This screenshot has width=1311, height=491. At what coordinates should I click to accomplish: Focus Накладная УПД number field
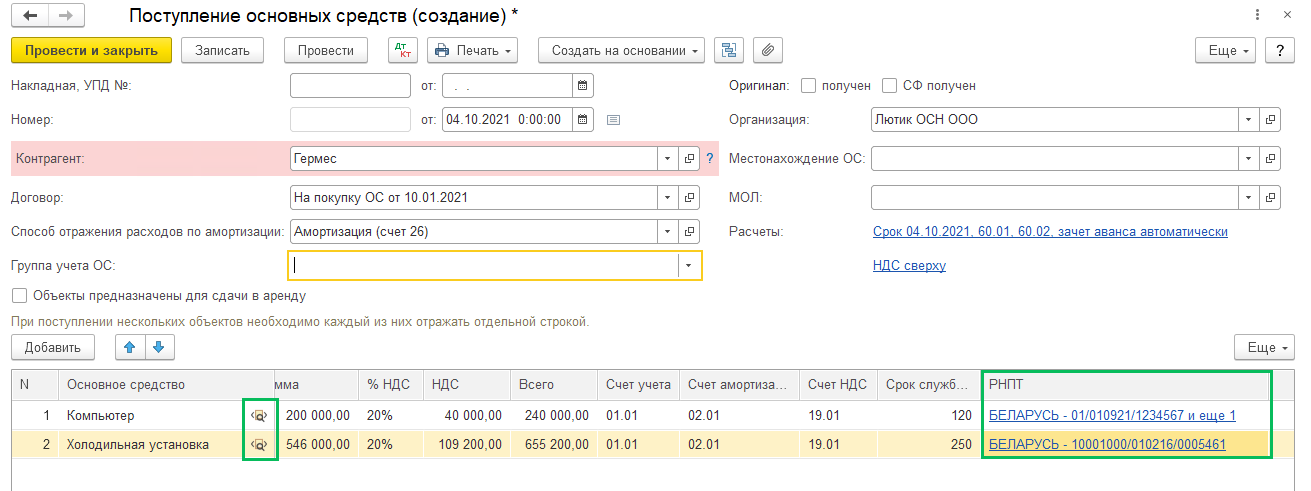350,86
